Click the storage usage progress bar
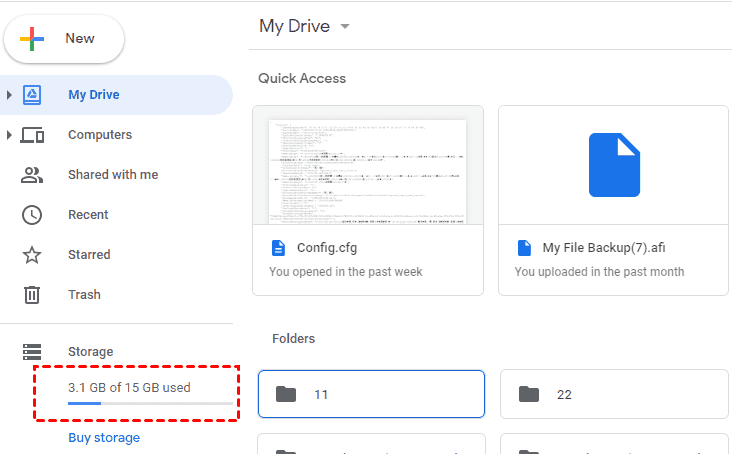The image size is (732, 454). coord(149,404)
